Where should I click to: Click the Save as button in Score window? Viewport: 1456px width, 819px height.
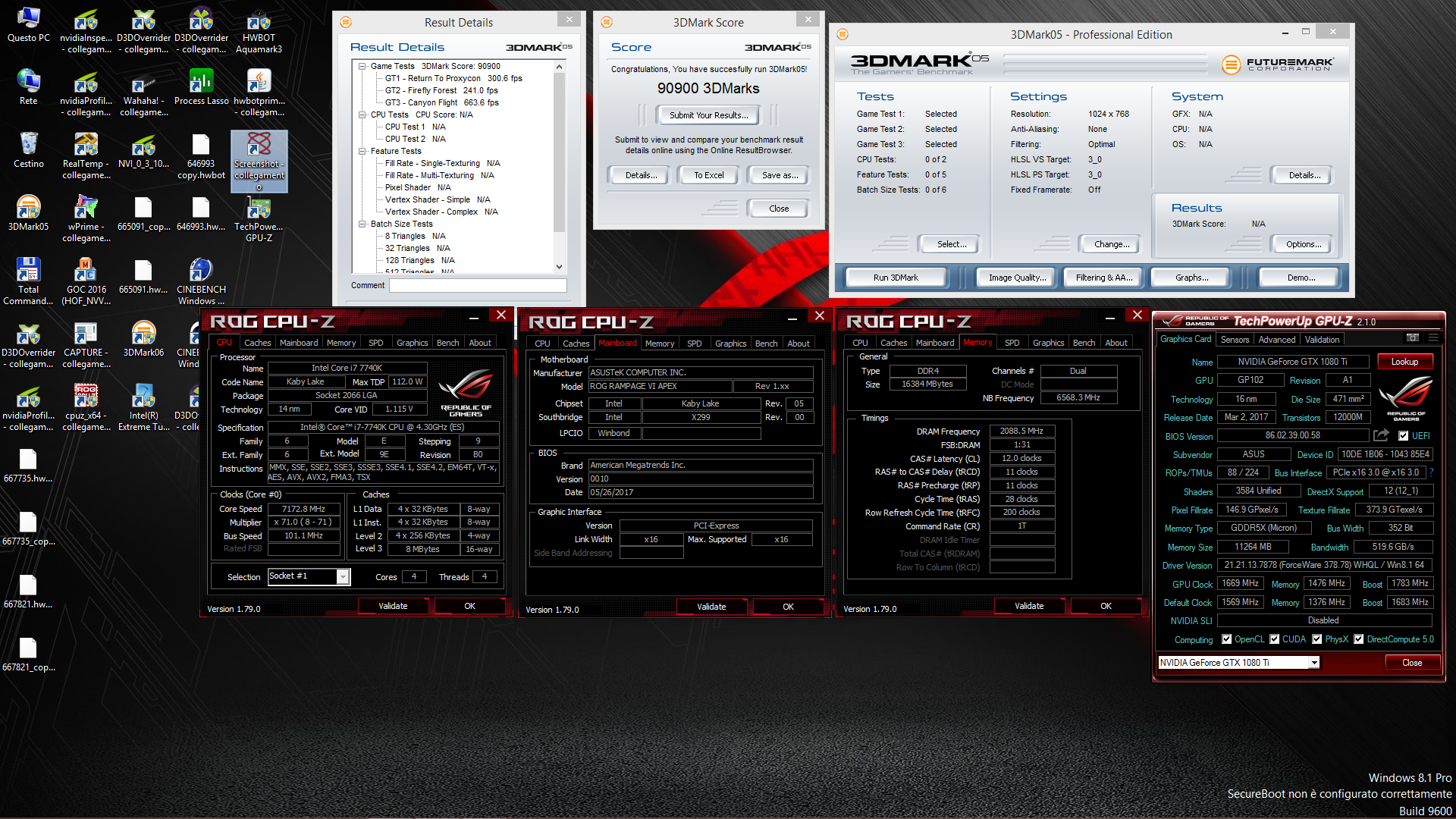coord(780,175)
